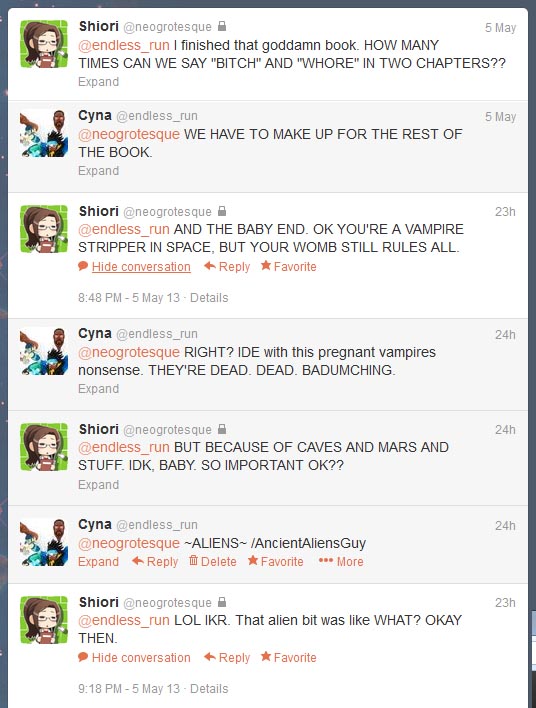Click the Reply text on the LOL IKR tweet
The image size is (536, 708).
[234, 657]
